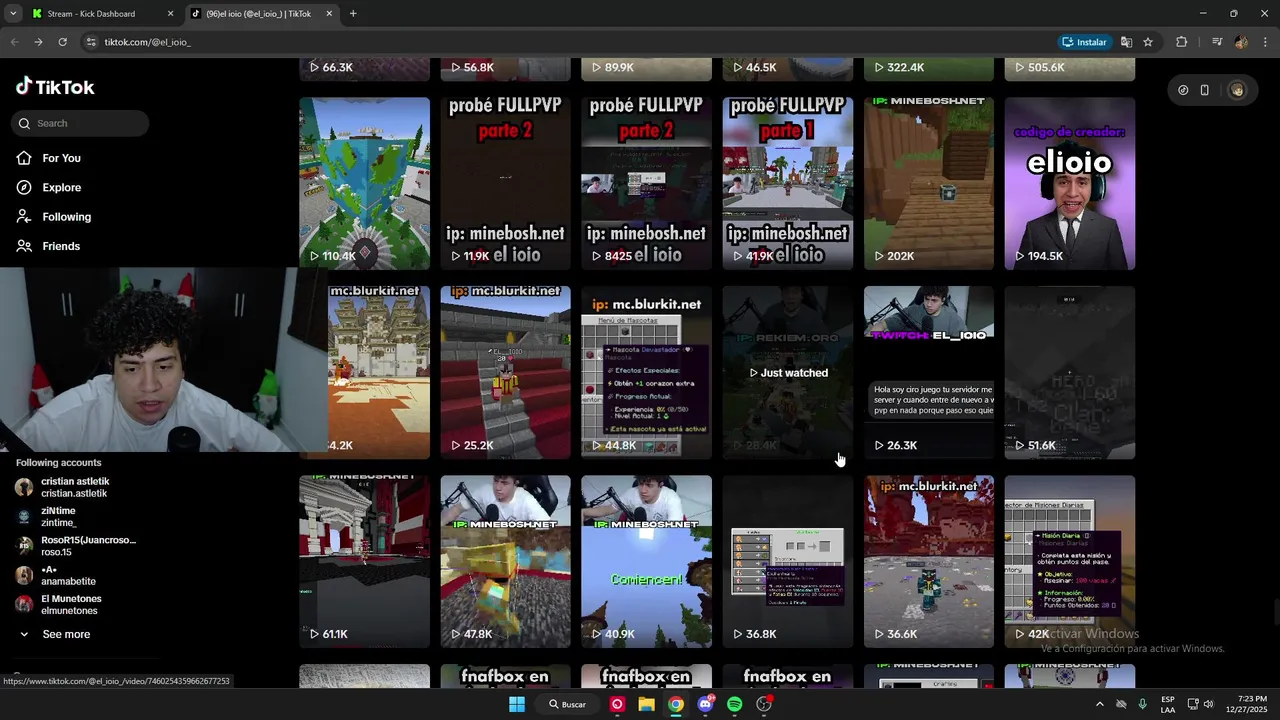1280x720 pixels.
Task: Open Chrome three-dot menu
Action: tap(1265, 42)
